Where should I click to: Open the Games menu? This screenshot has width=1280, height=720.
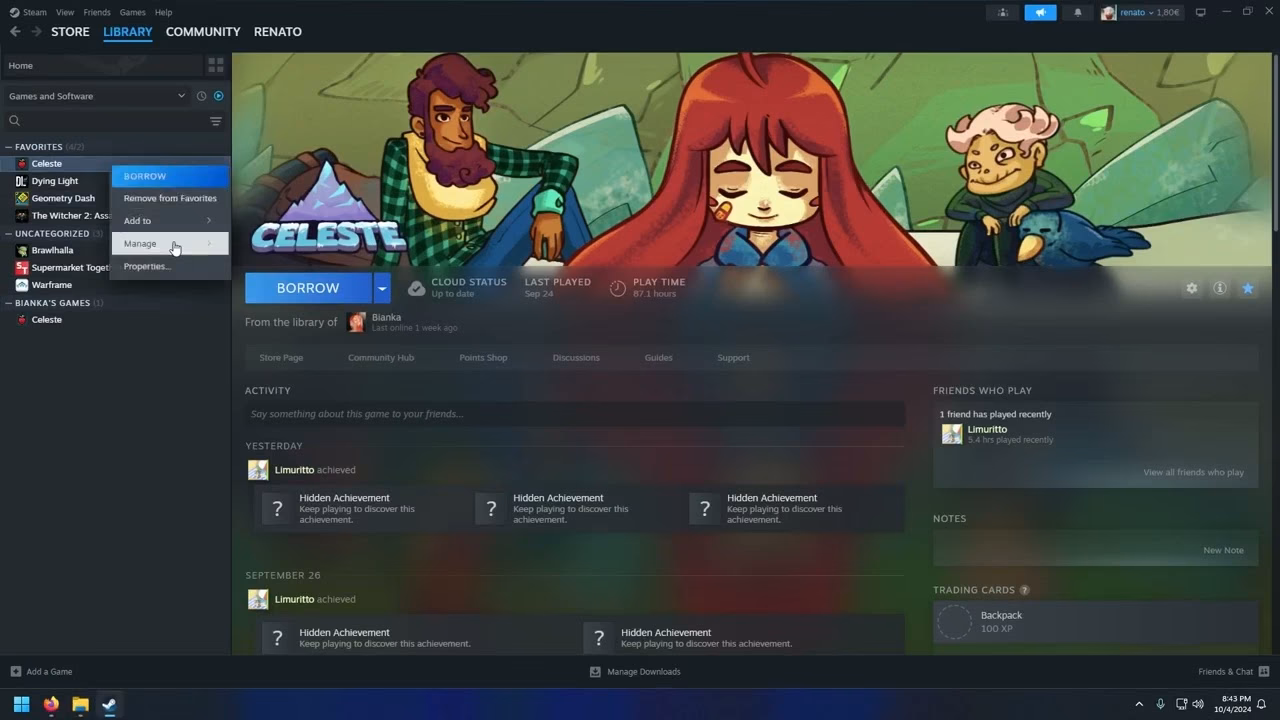click(132, 12)
